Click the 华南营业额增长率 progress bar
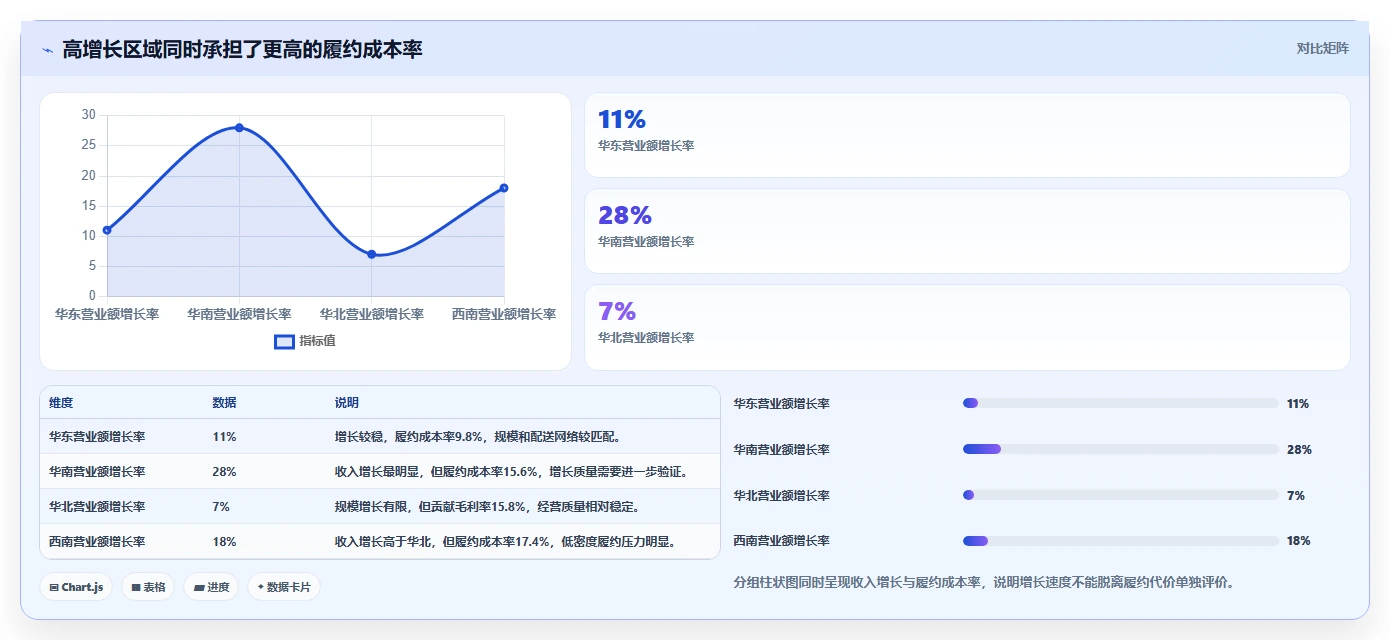The height and width of the screenshot is (640, 1390). (1120, 449)
